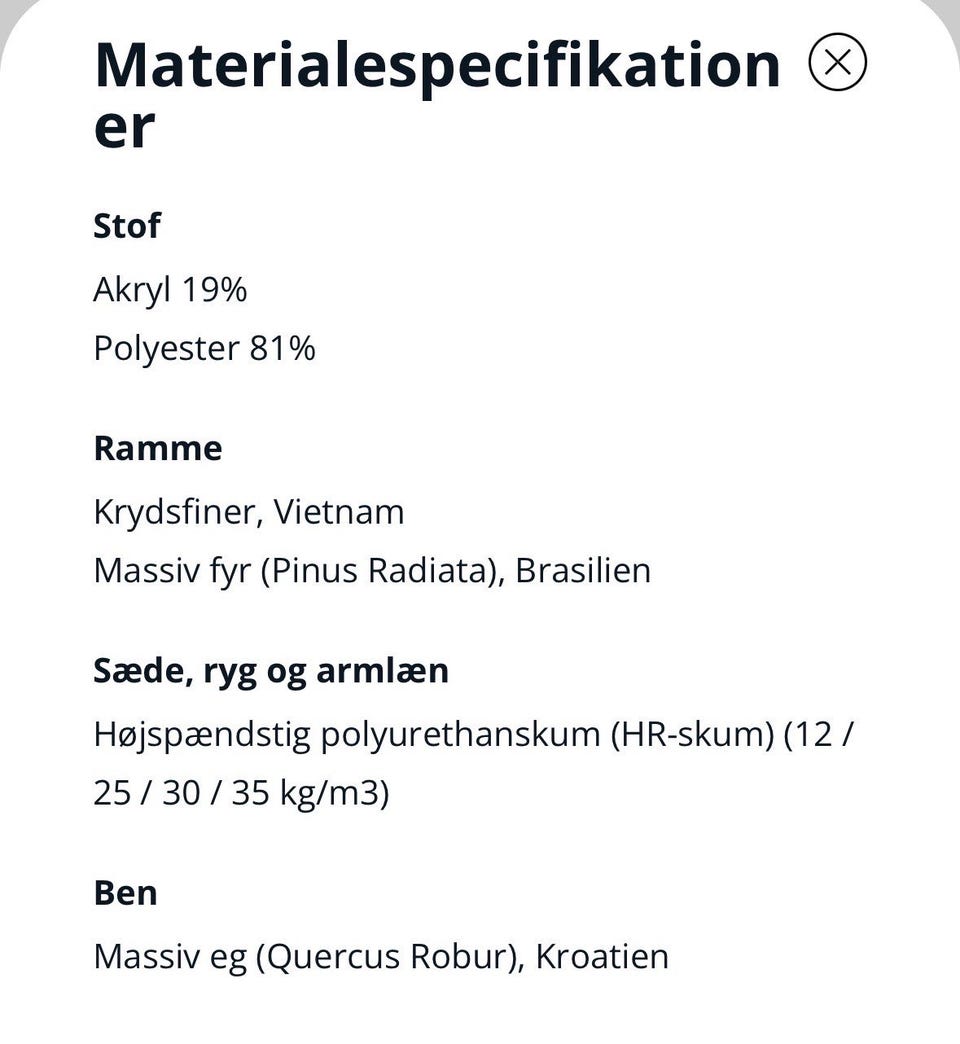Click the word Vietnam
The width and height of the screenshot is (960, 1044).
(339, 512)
